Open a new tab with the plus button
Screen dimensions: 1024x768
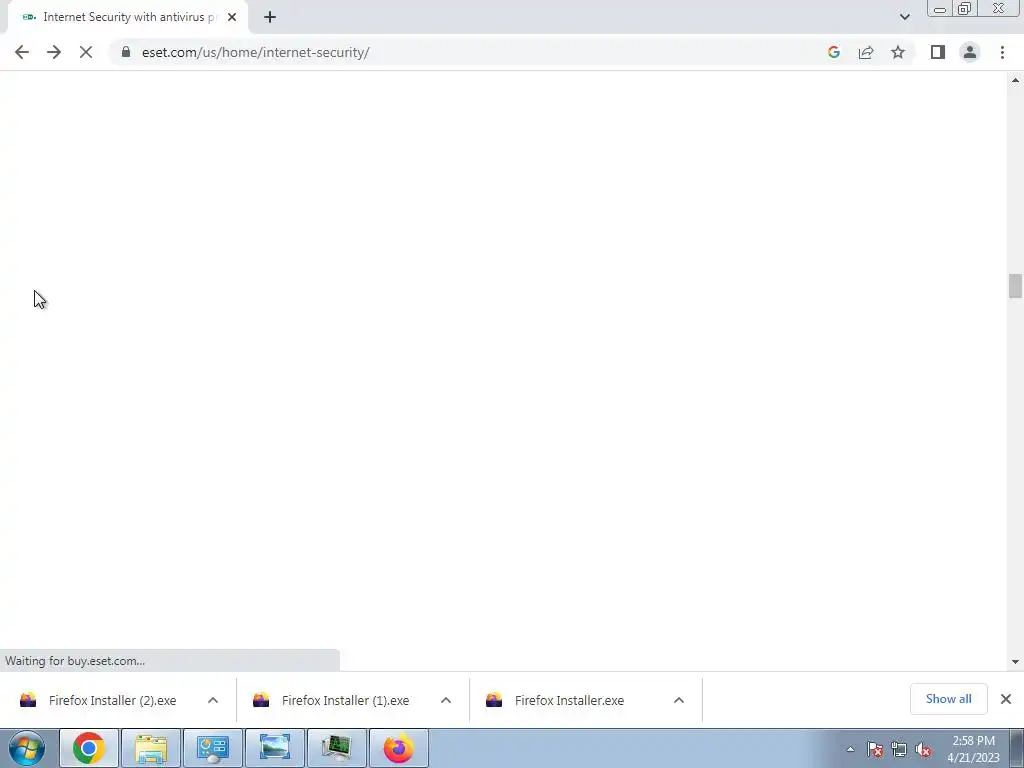[x=270, y=17]
